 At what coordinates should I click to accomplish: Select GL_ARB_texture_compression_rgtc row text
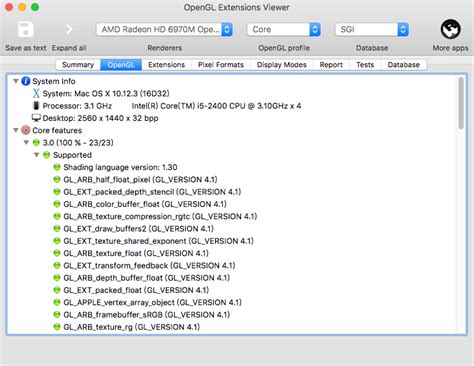(x=160, y=216)
